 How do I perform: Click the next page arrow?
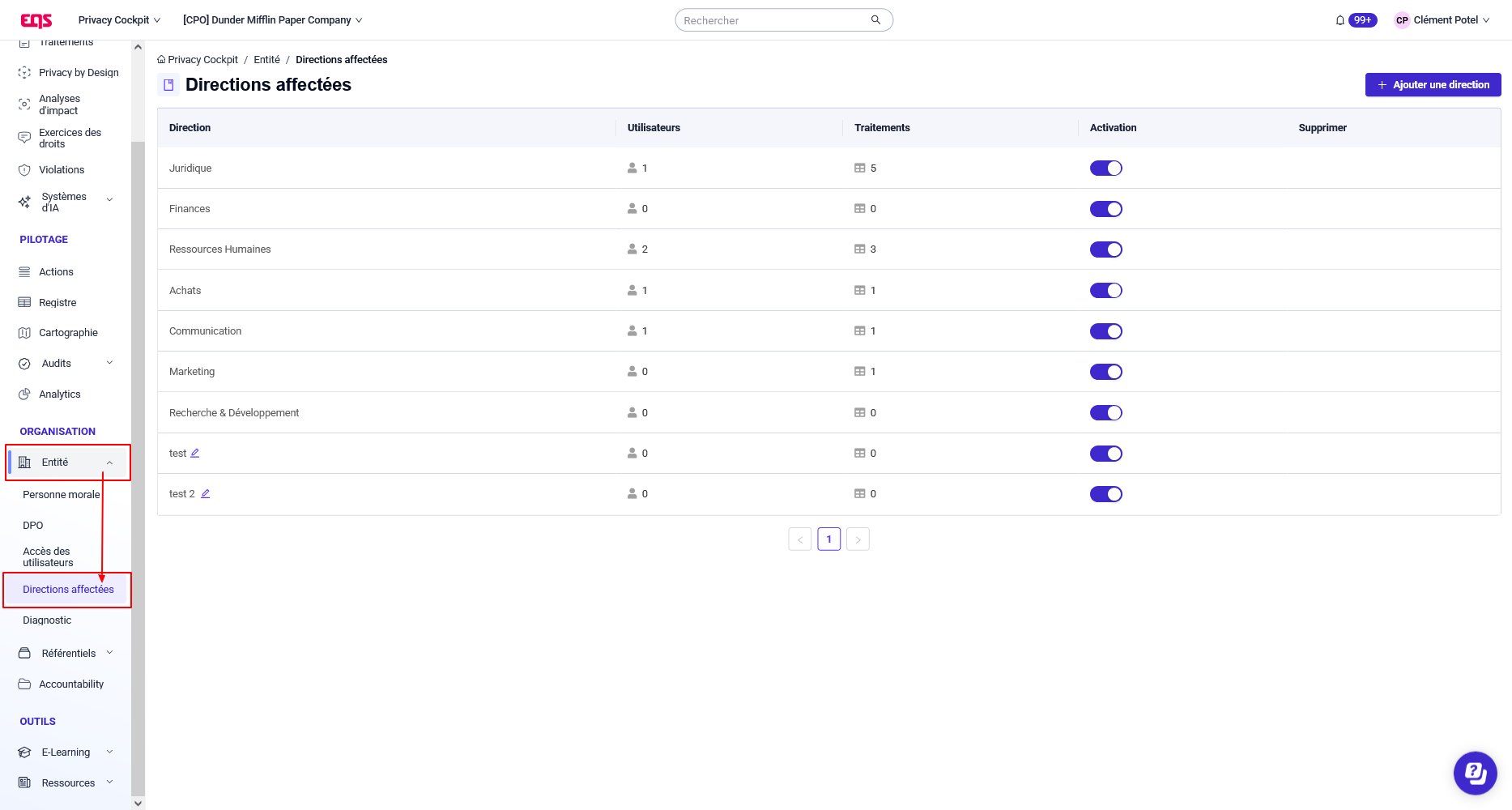tap(858, 539)
